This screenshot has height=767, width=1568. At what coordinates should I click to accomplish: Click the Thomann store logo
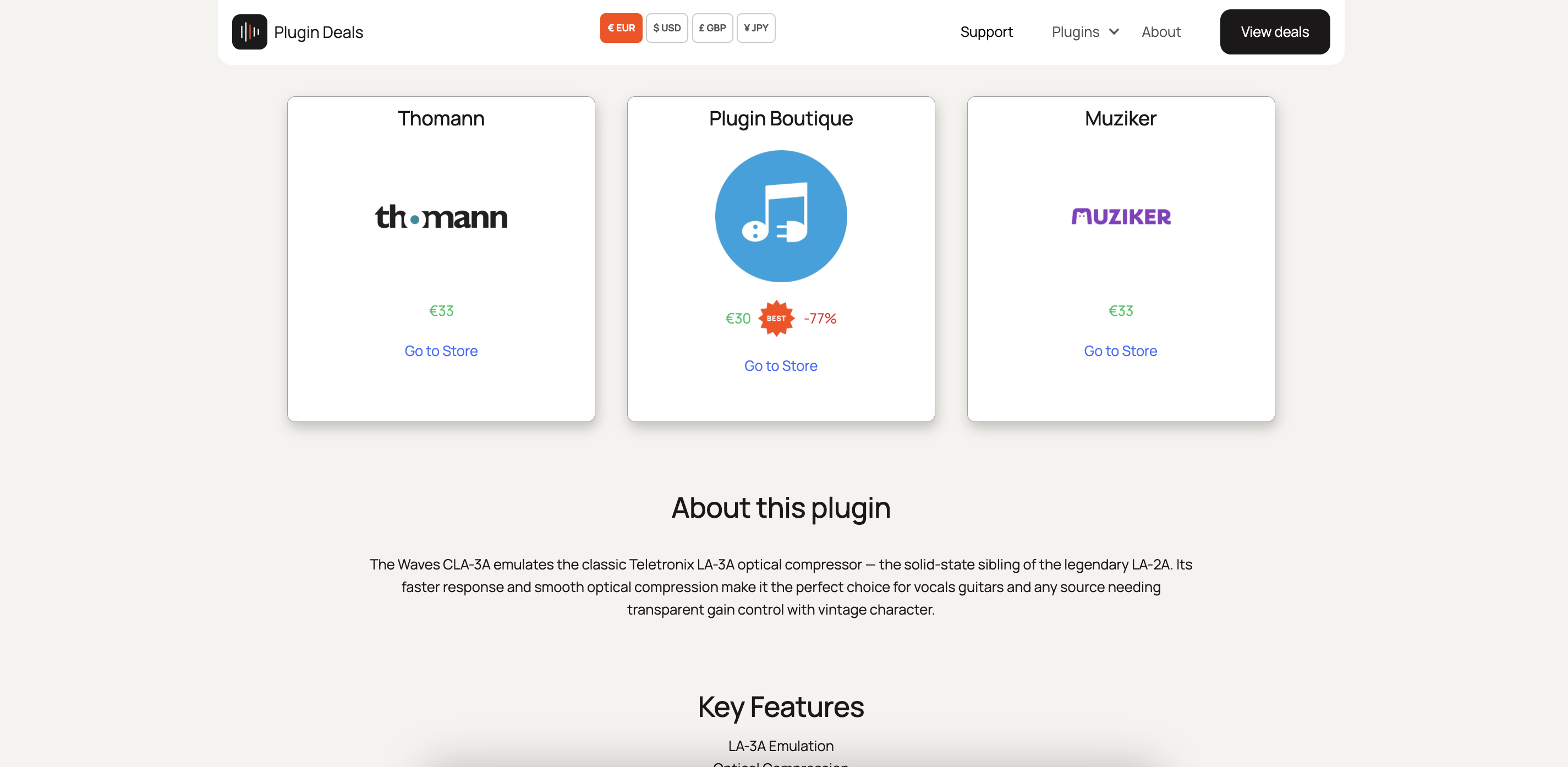click(x=441, y=217)
